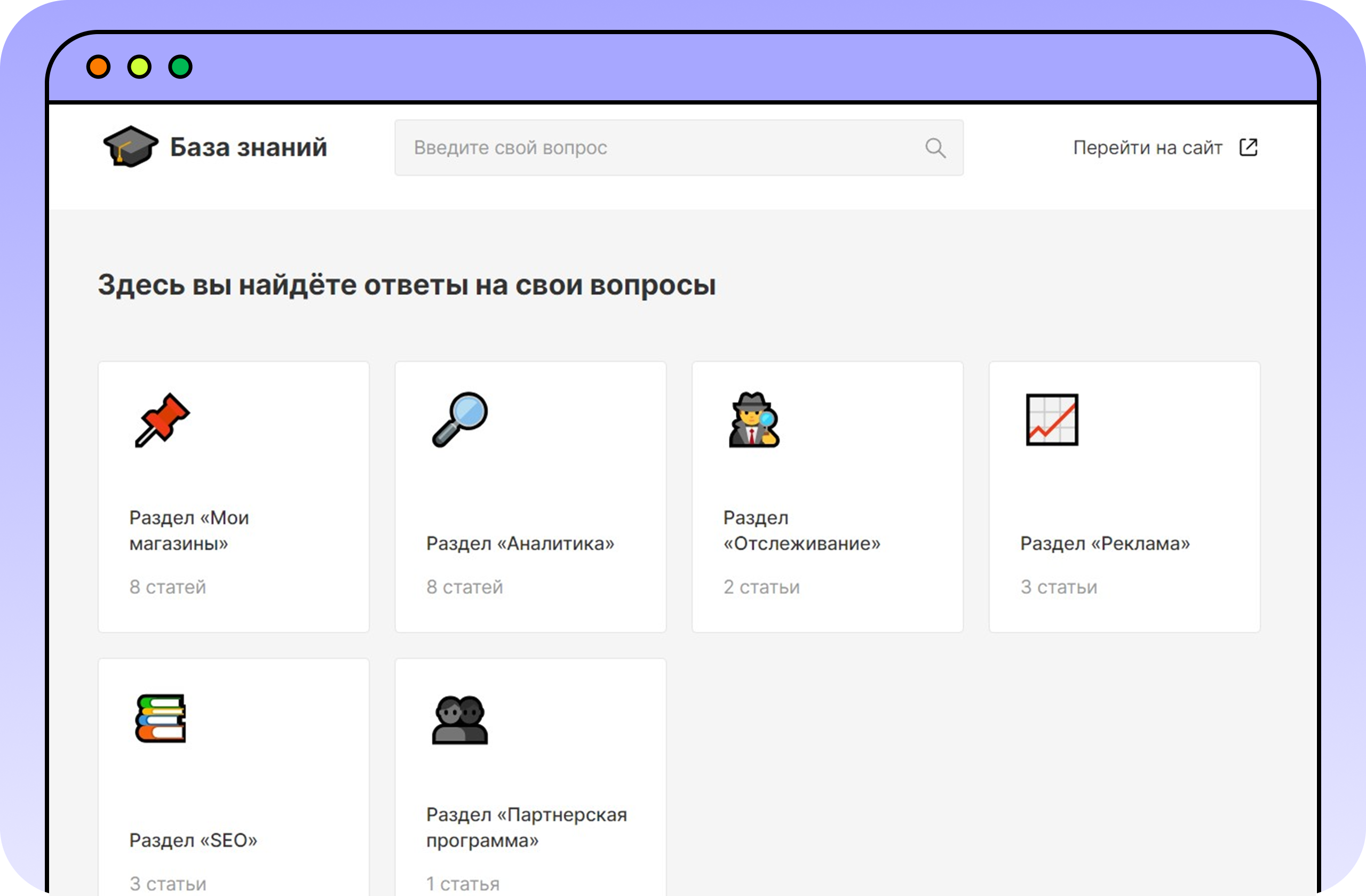Open Раздел «Мои магазины» title
The image size is (1366, 896).
click(x=189, y=531)
